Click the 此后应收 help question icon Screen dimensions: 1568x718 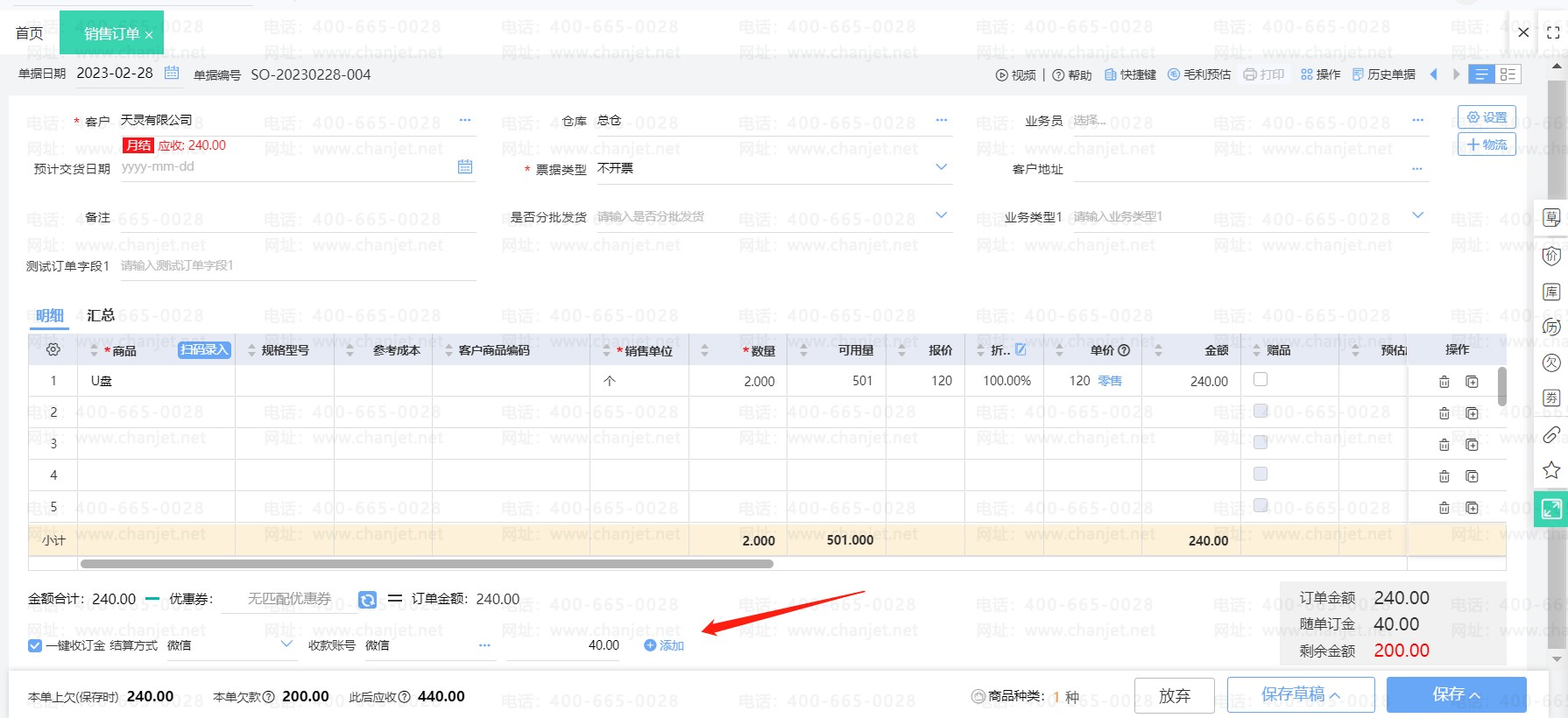(x=405, y=697)
